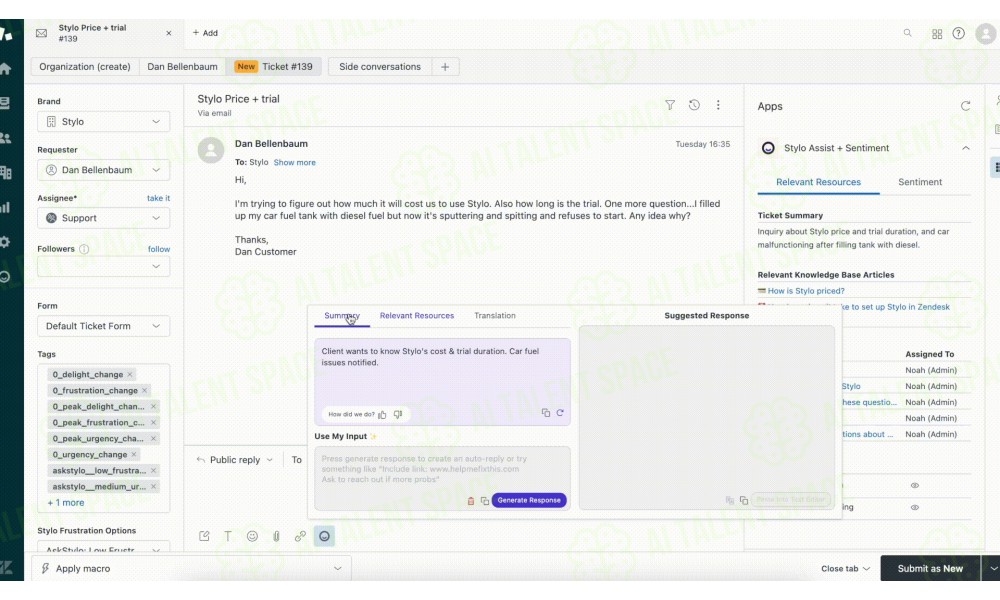Copy the suggested response
The image size is (1000, 600).
point(744,501)
